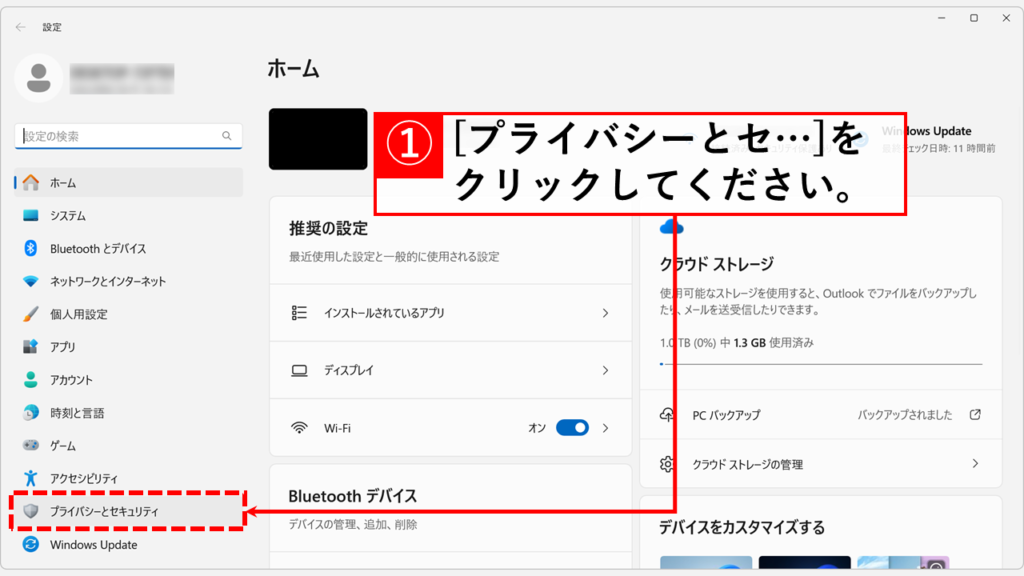Viewport: 1024px width, 576px height.
Task: Select 時刻と言語 in the sidebar
Action: [x=77, y=413]
